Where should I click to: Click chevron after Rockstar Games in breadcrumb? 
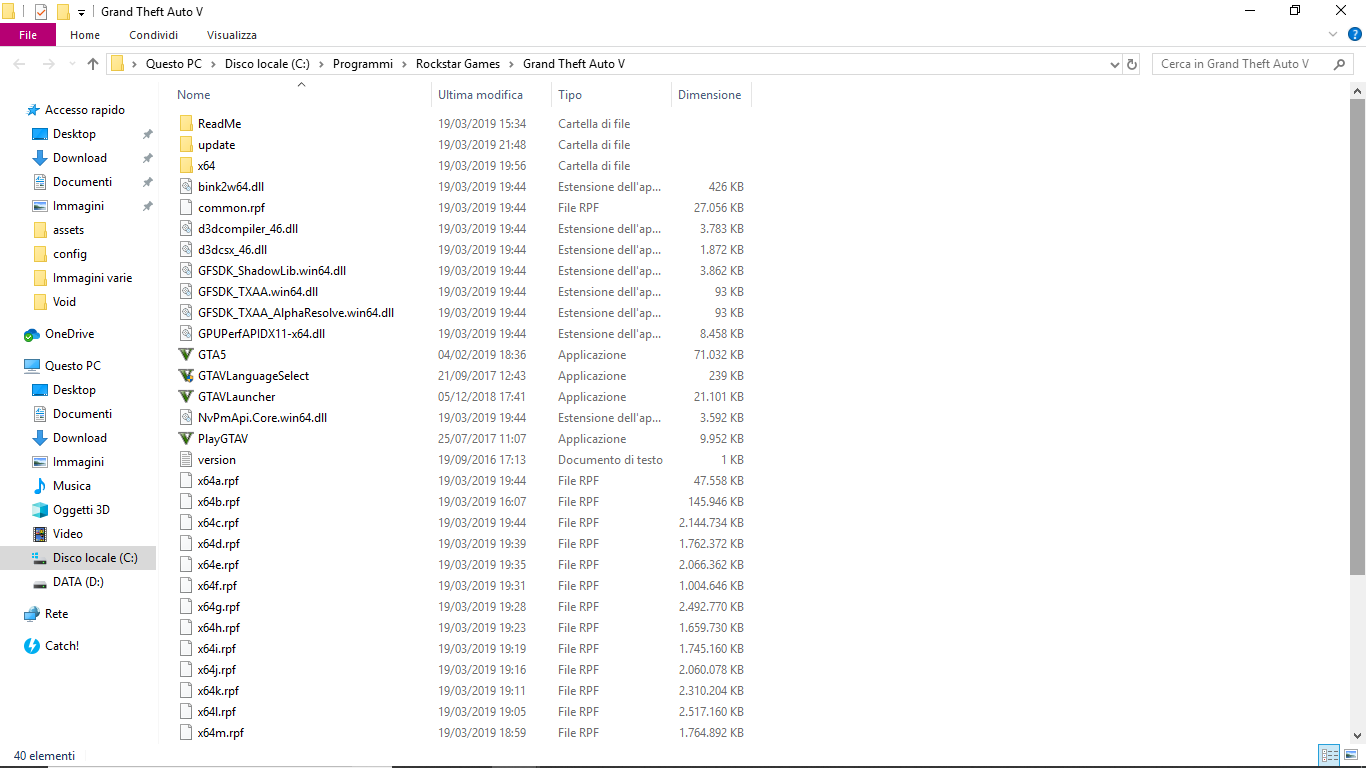(511, 64)
